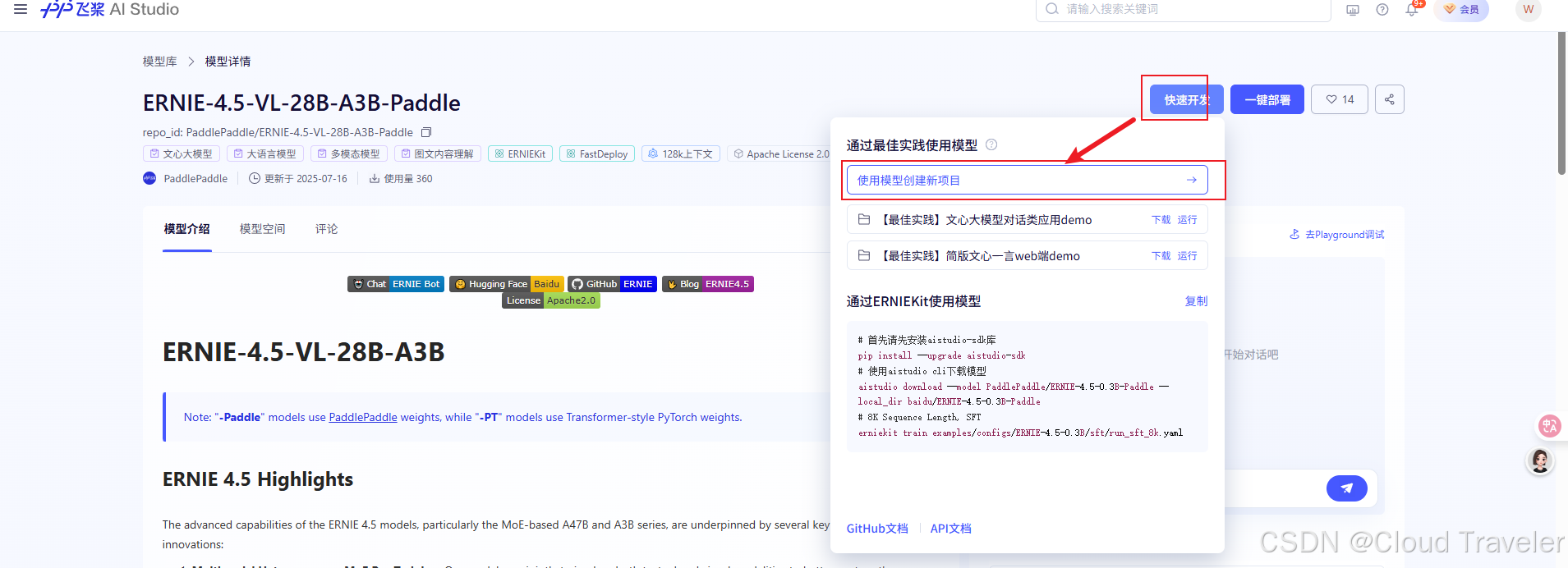Screen dimensions: 1568x568
Task: Open the hamburger menu icon
Action: pyautogui.click(x=21, y=9)
